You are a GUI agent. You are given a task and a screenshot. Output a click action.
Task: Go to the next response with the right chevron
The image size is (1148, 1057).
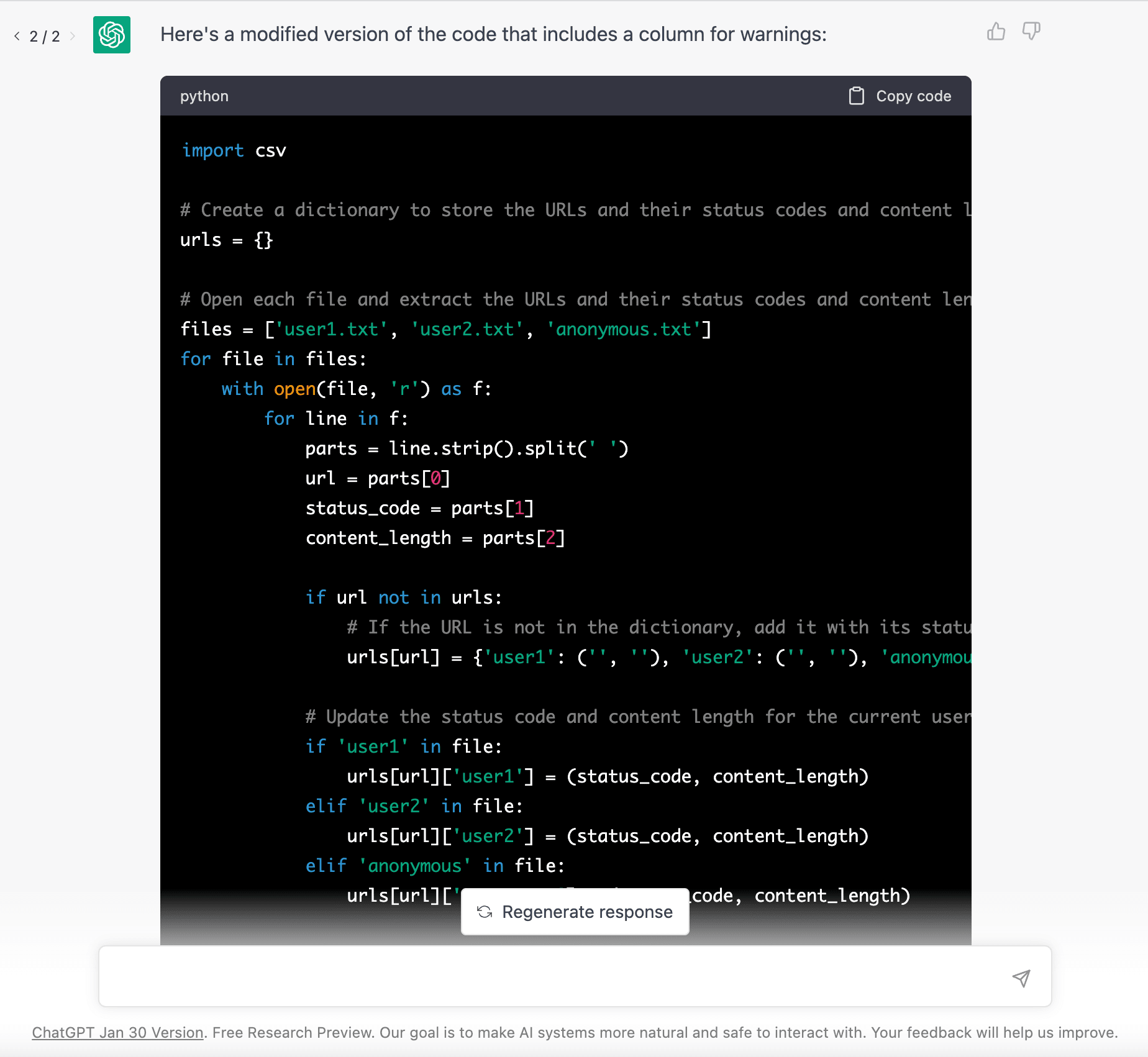73,36
